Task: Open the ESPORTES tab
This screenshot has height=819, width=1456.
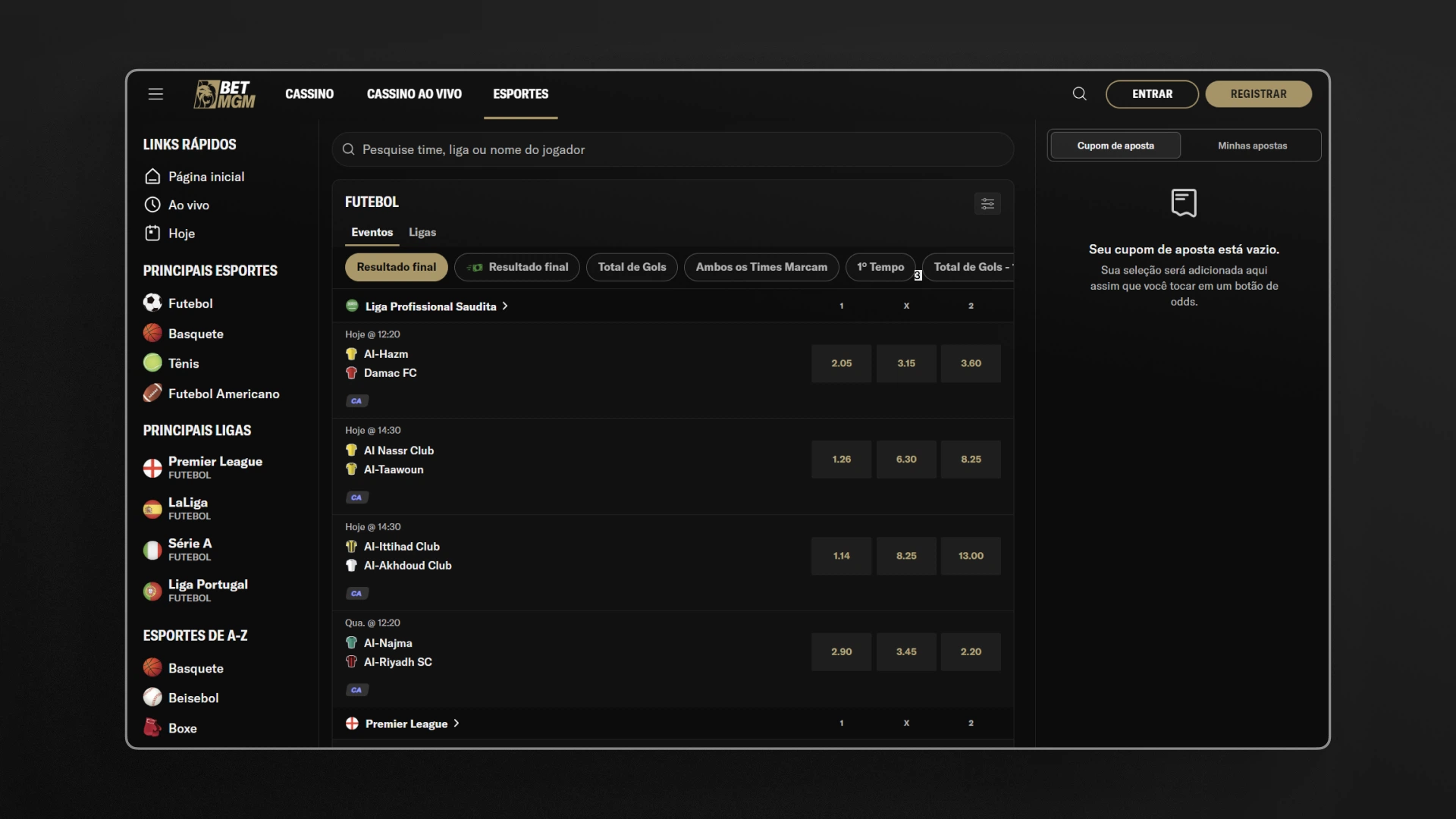Action: (x=521, y=94)
